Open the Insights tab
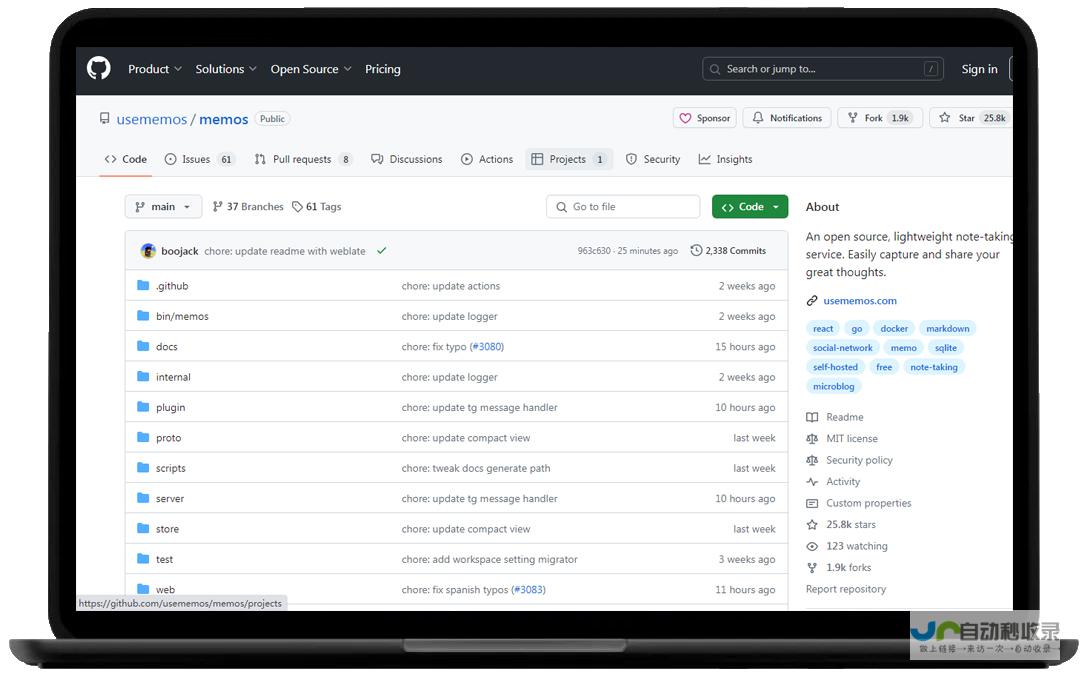This screenshot has height=680, width=1080. tap(725, 159)
